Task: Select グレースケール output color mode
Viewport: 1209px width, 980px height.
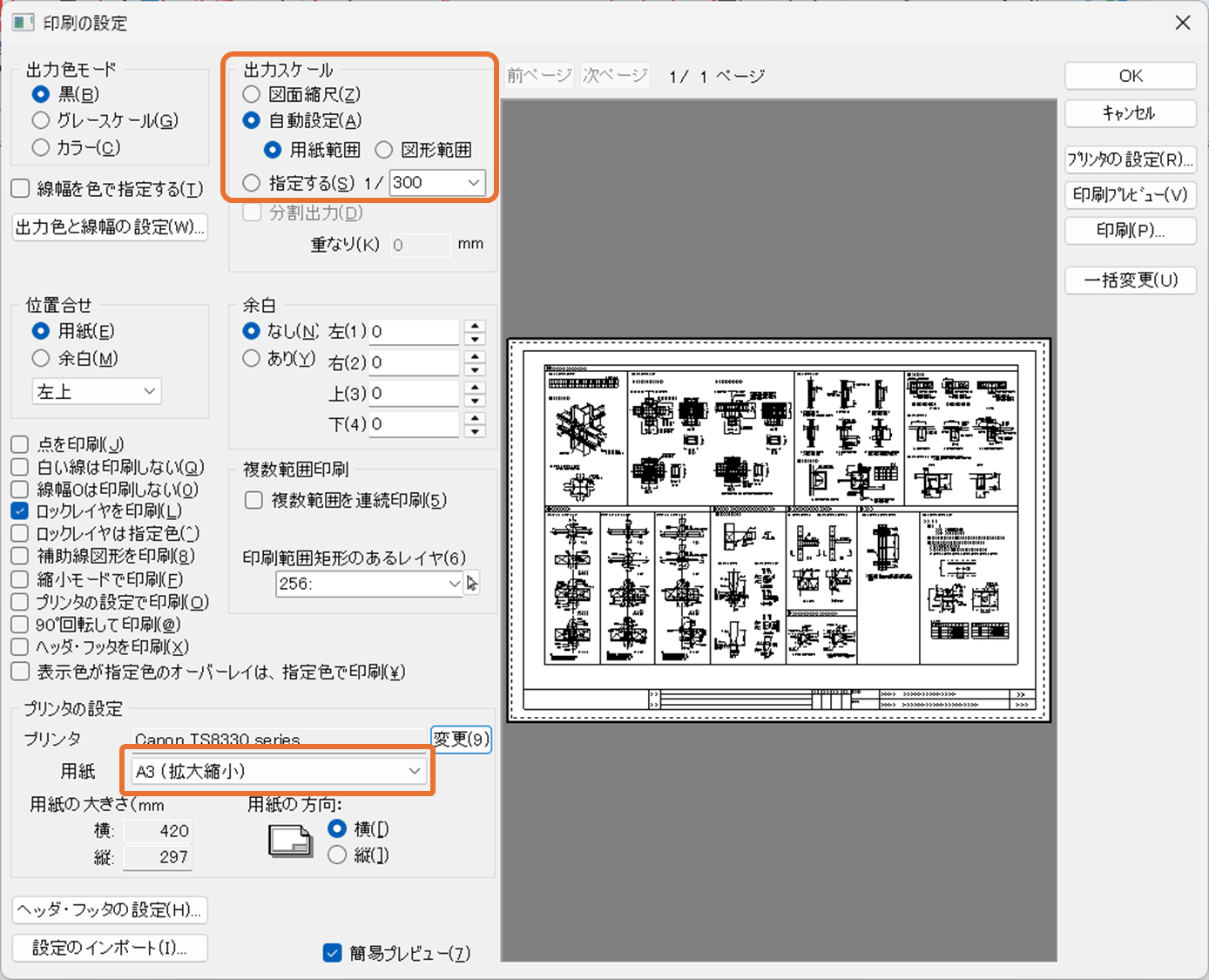Action: point(41,120)
